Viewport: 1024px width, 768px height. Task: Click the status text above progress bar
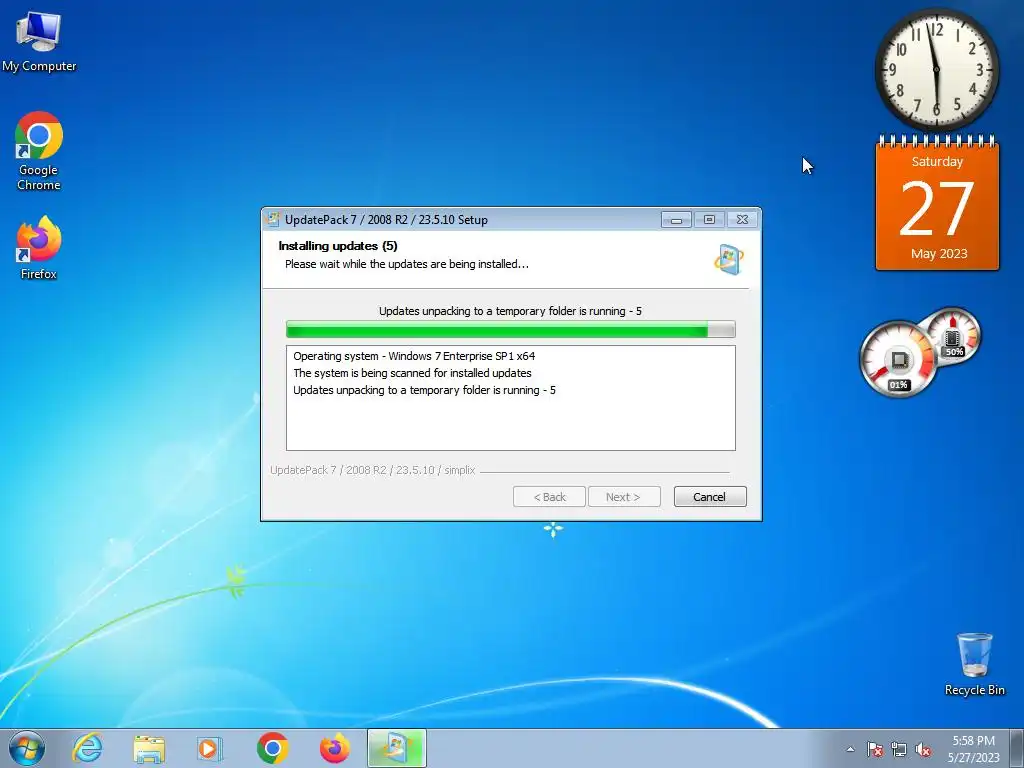[x=510, y=311]
